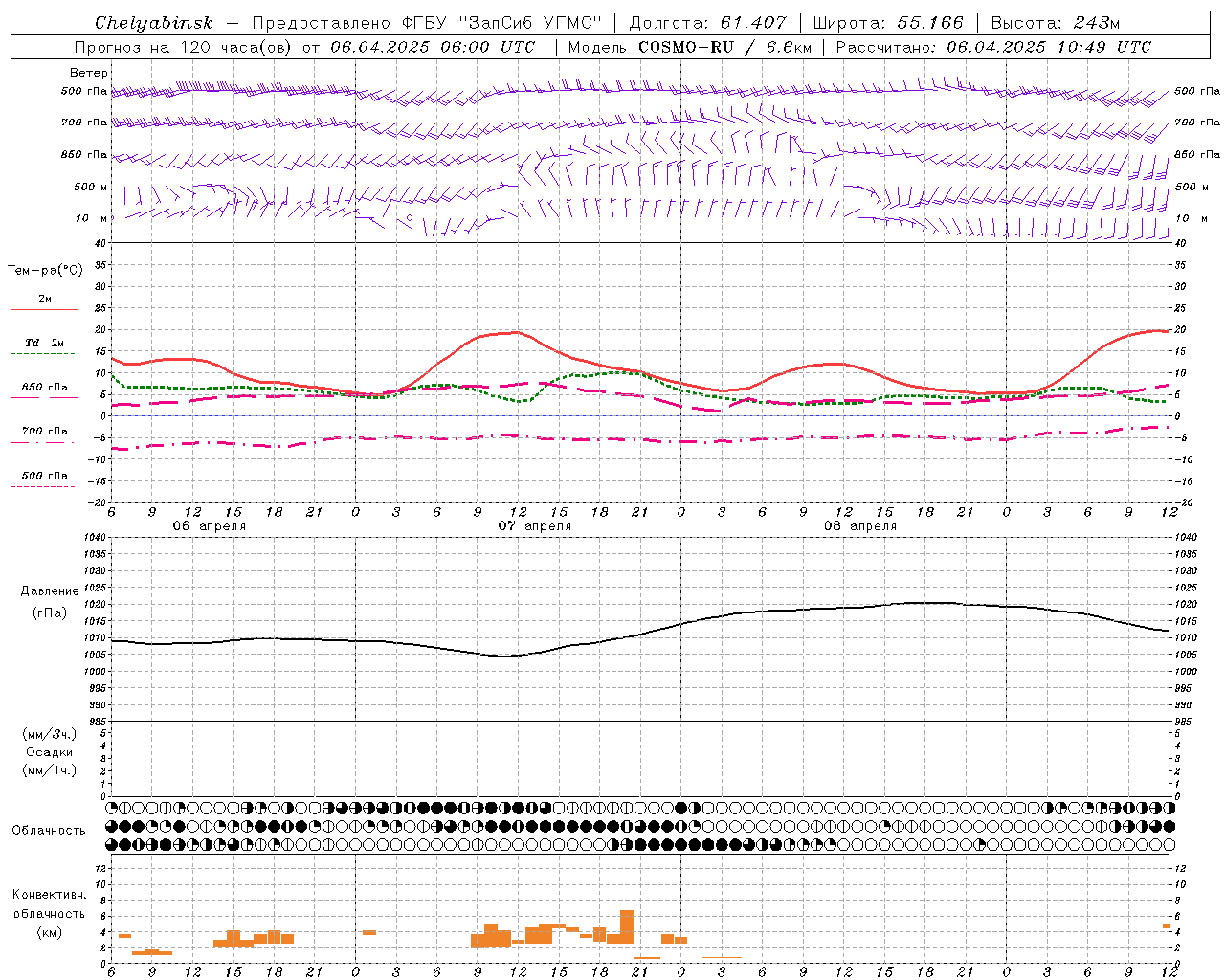Click "700 гПа" in the temperature legend
The width and height of the screenshot is (1225, 980).
click(45, 432)
